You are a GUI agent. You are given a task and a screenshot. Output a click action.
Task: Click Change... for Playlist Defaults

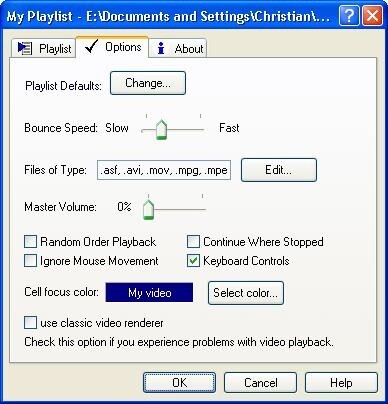(x=148, y=83)
